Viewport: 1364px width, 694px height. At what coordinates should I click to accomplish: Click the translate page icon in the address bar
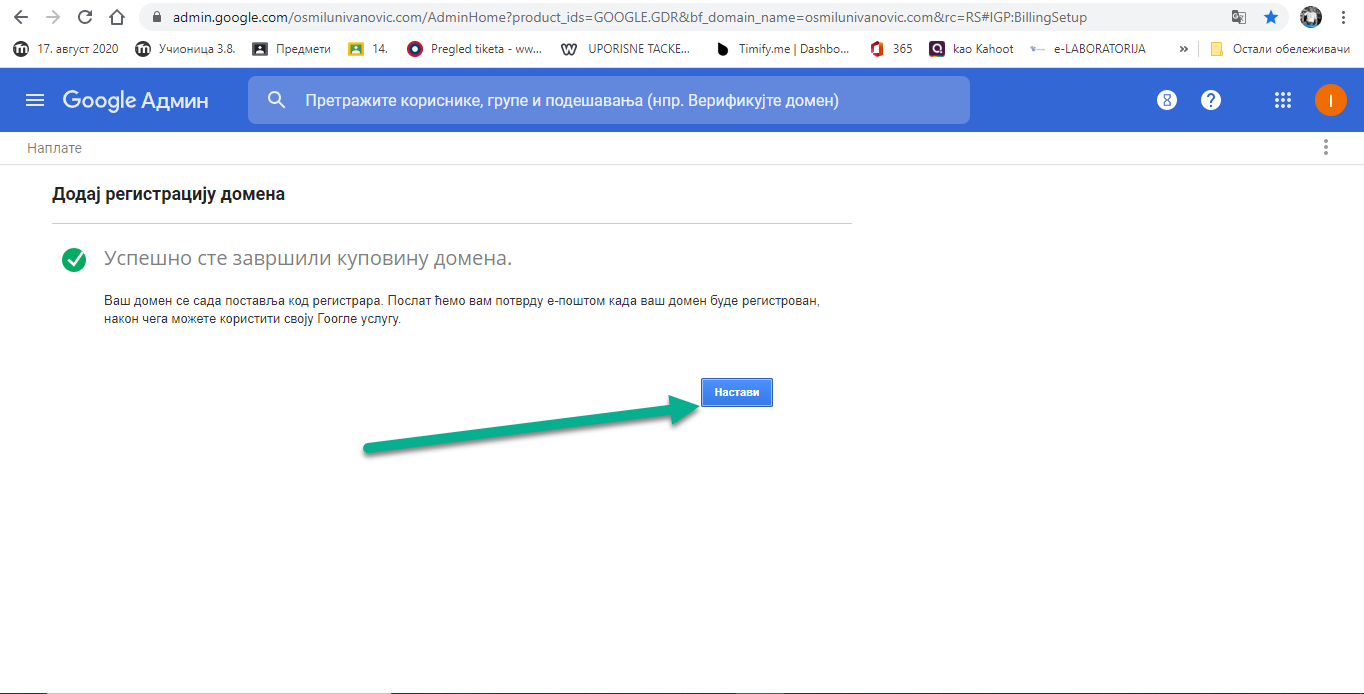pos(1239,17)
